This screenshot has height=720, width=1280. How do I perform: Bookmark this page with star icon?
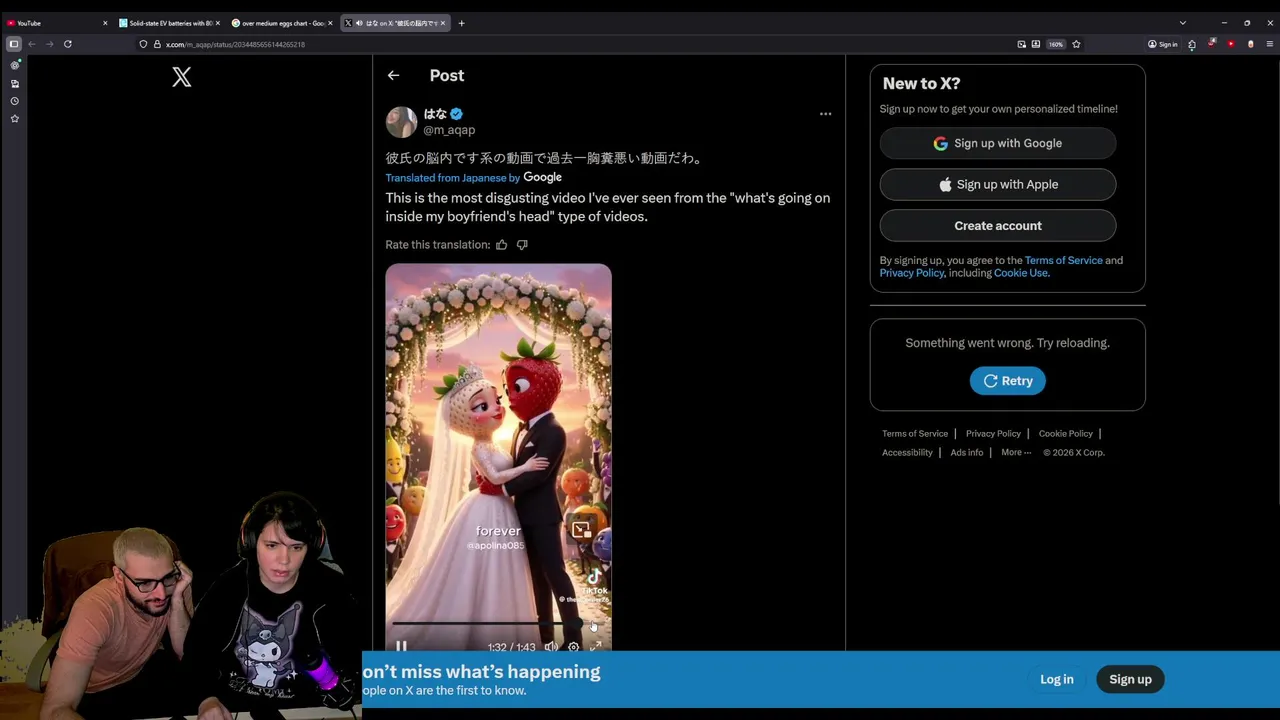pyautogui.click(x=1077, y=44)
